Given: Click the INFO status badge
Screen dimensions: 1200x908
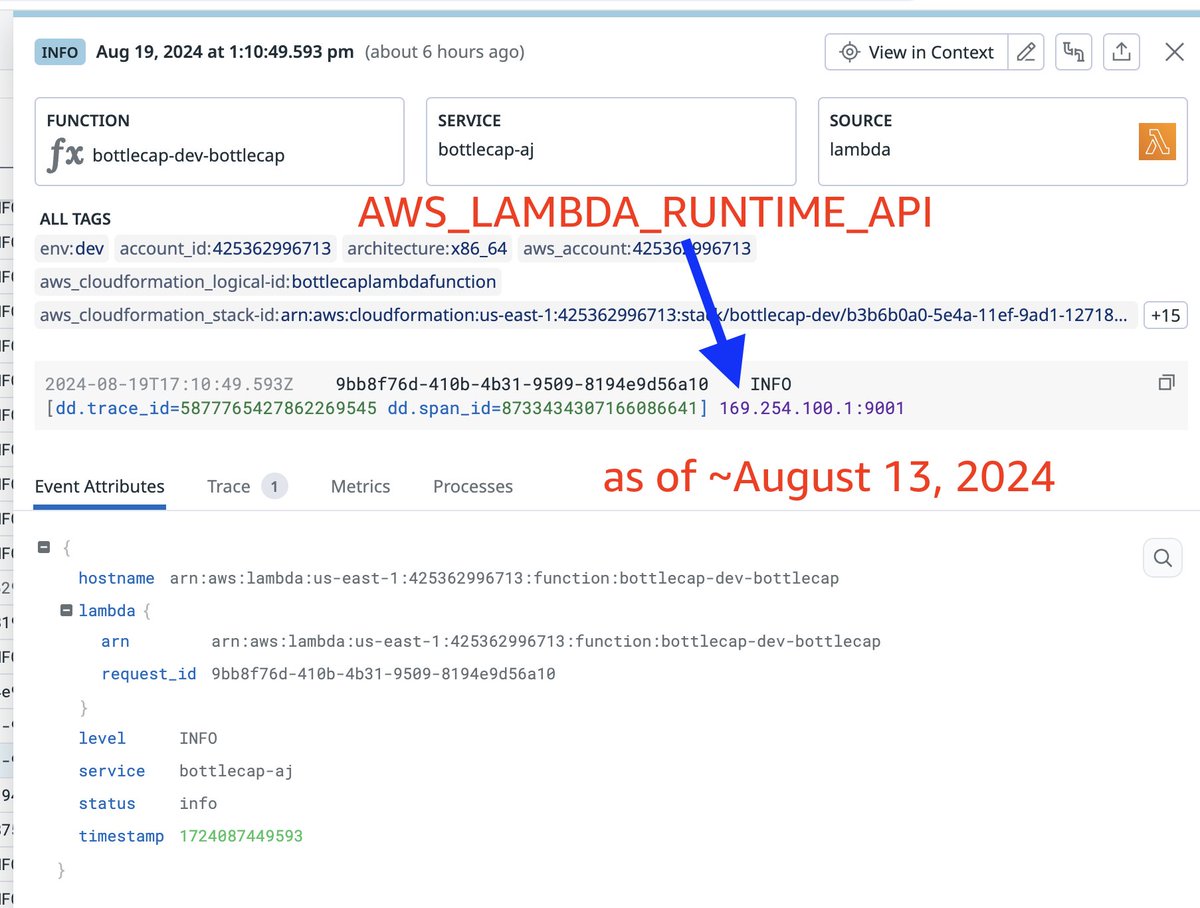Looking at the screenshot, I should [x=60, y=52].
